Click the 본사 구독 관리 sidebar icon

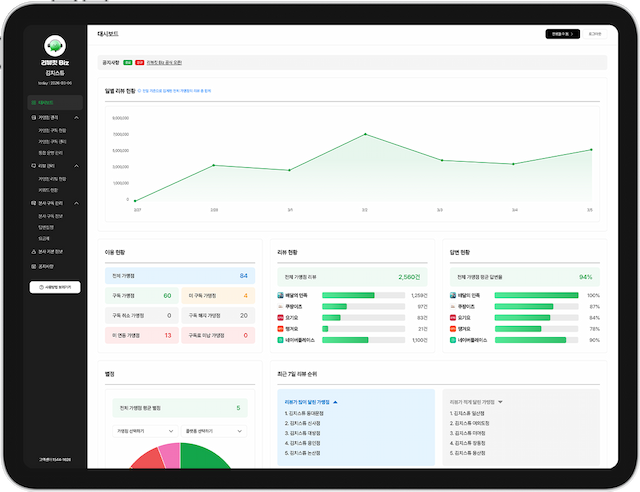coord(34,203)
